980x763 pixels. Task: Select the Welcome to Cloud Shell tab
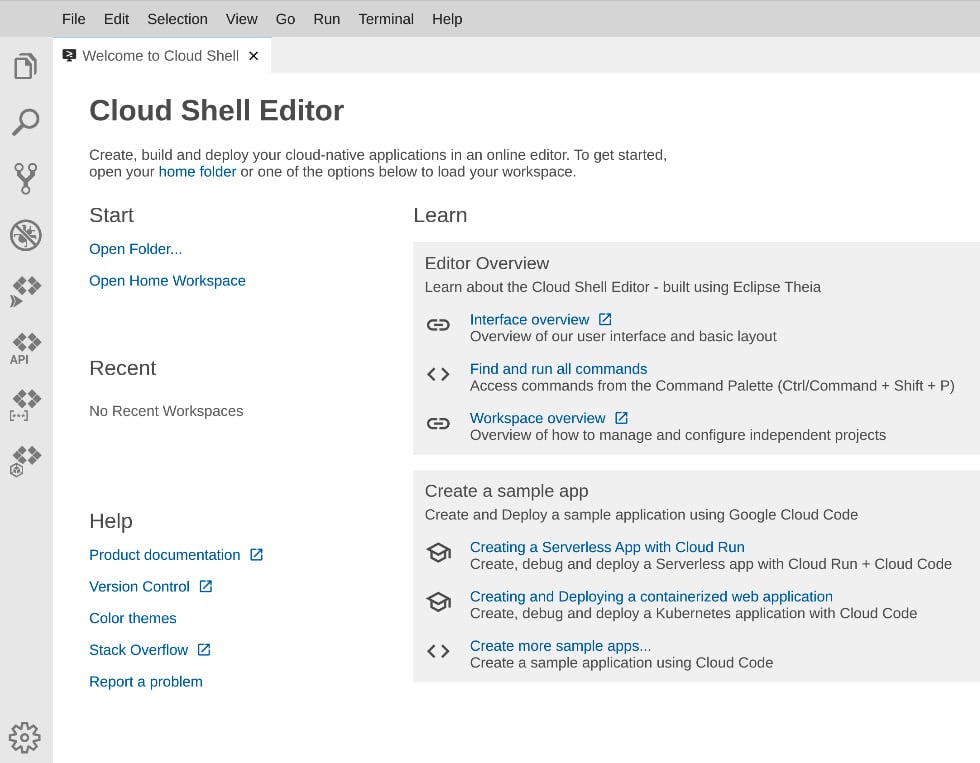pyautogui.click(x=161, y=56)
